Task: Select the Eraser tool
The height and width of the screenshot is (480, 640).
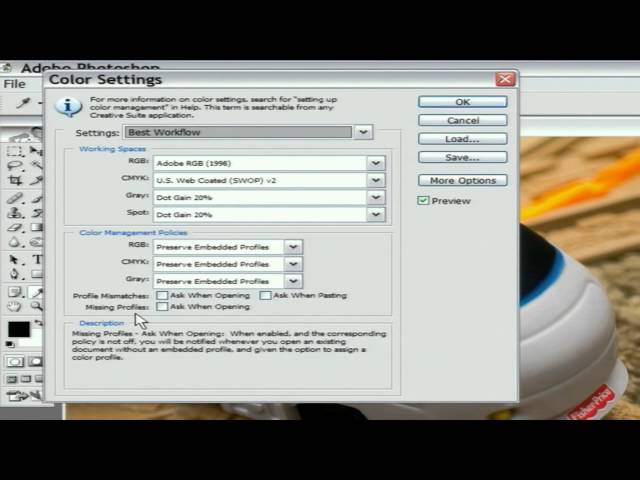Action: [15, 227]
